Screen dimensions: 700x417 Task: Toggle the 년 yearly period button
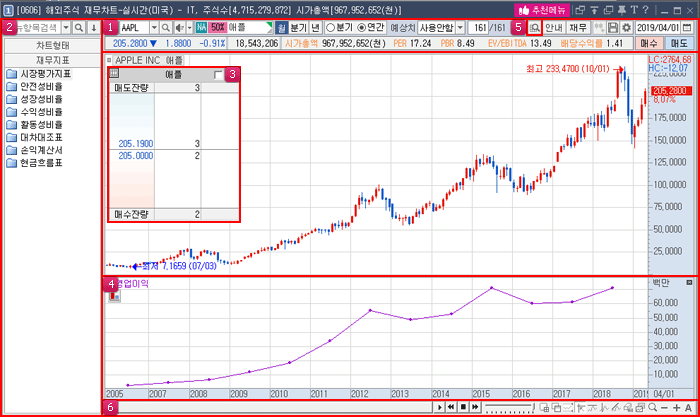315,28
